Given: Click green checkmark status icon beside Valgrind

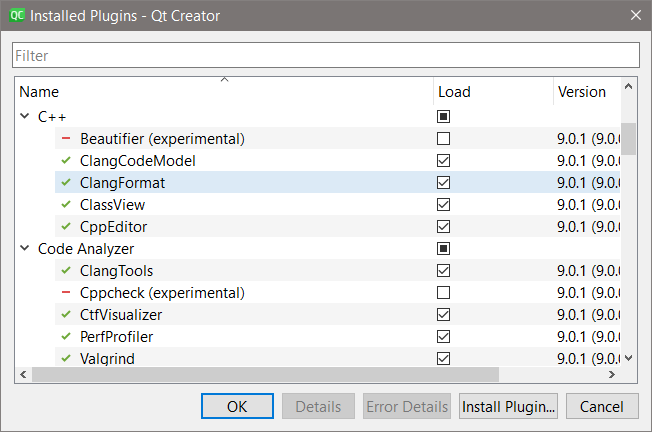Looking at the screenshot, I should click(x=66, y=358).
